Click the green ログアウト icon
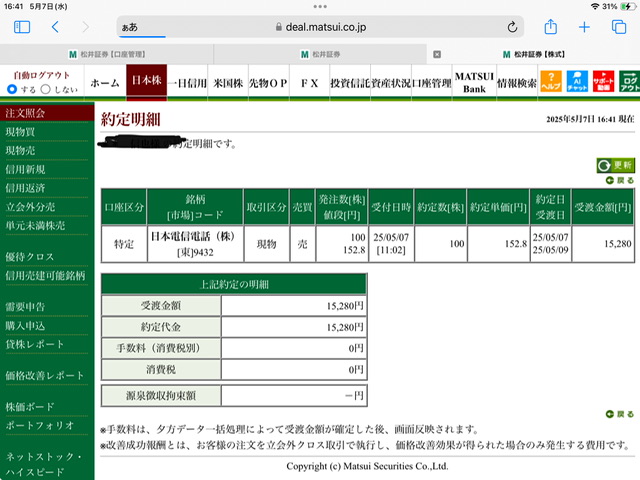 (629, 81)
